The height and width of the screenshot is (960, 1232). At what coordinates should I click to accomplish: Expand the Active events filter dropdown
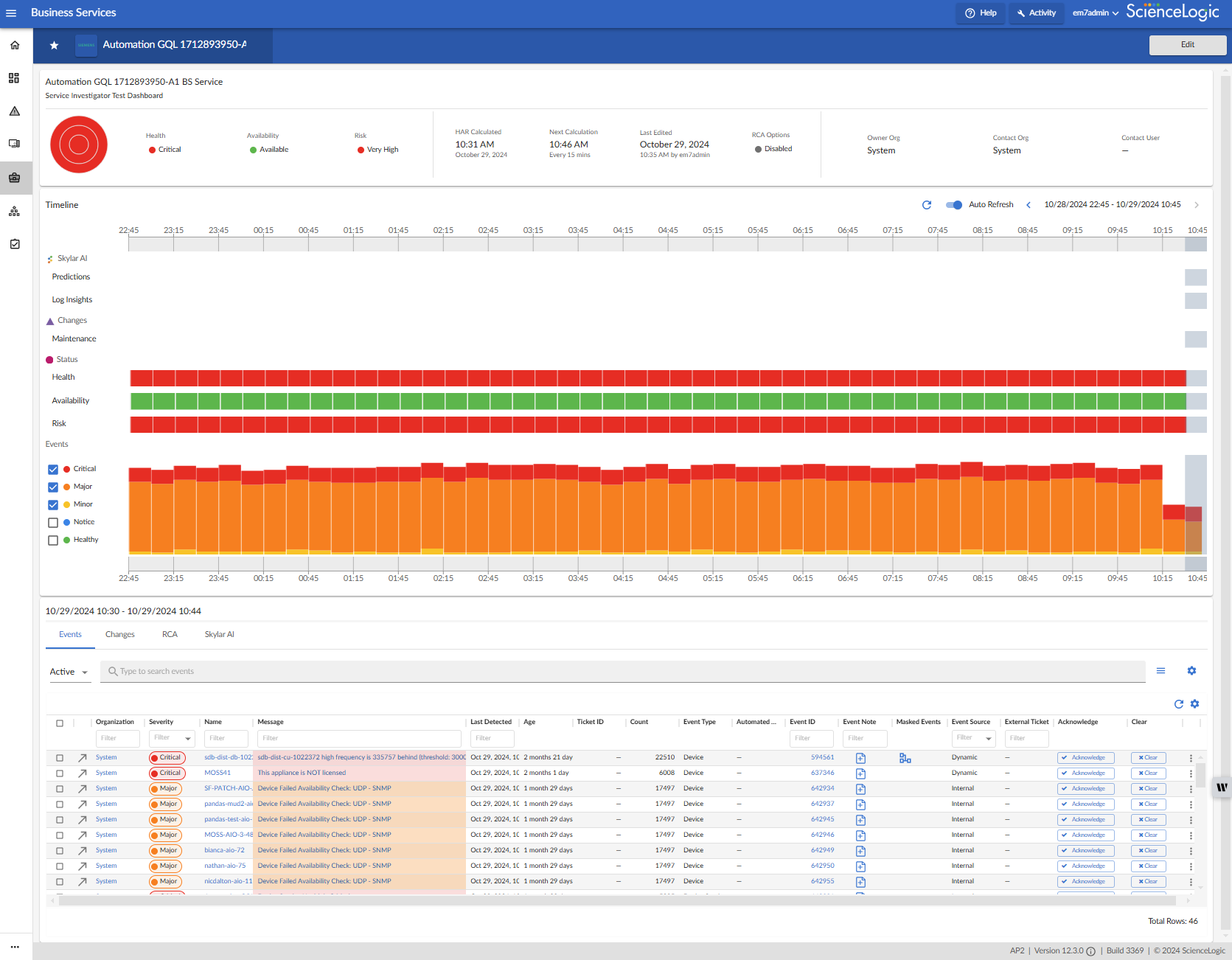[x=69, y=672]
